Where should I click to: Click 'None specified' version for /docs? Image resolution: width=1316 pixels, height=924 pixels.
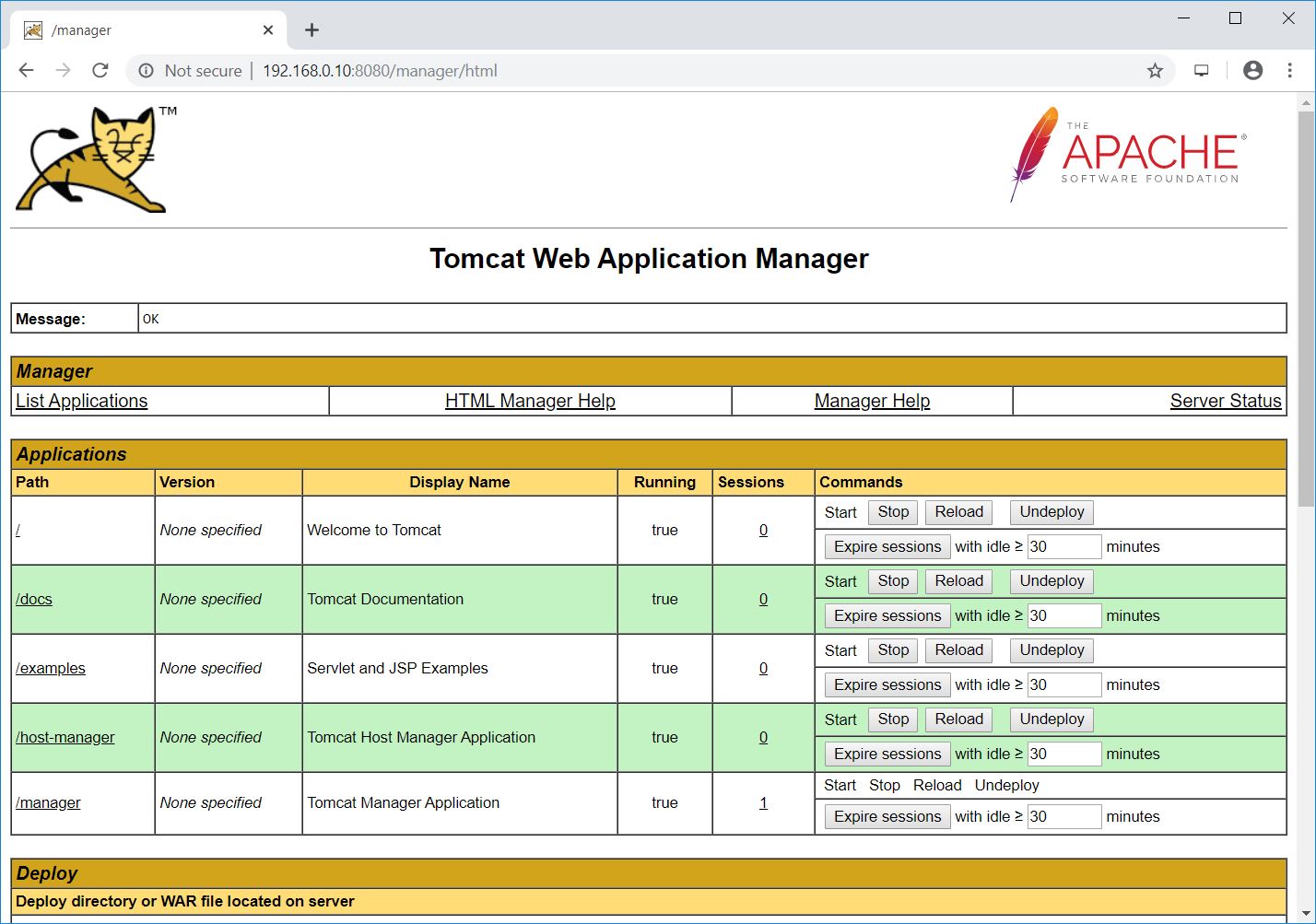point(211,599)
